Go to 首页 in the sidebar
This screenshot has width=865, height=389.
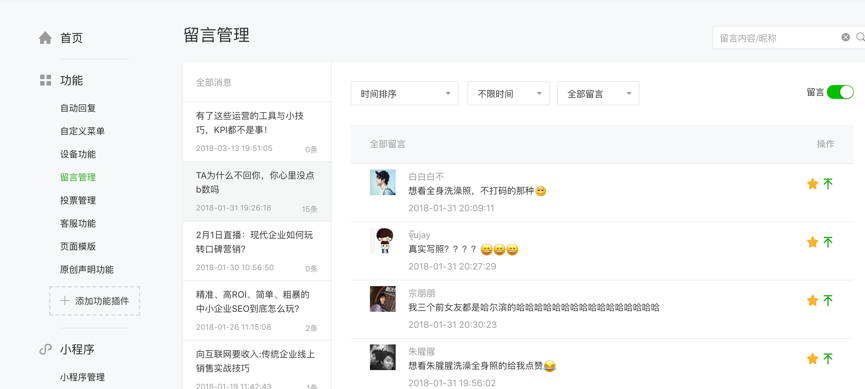[x=71, y=38]
